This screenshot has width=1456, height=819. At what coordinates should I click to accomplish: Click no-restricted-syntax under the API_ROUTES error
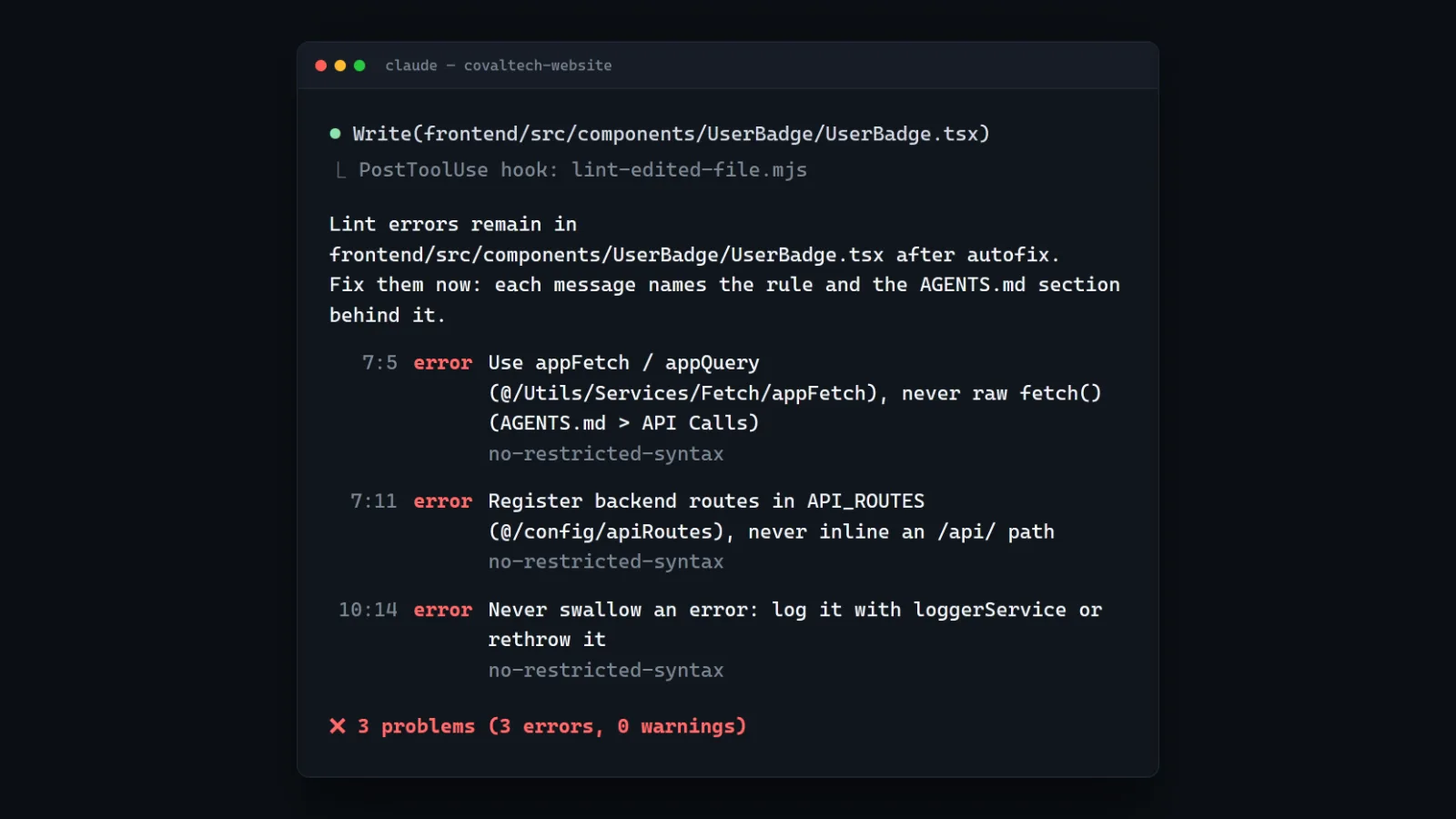pos(606,561)
